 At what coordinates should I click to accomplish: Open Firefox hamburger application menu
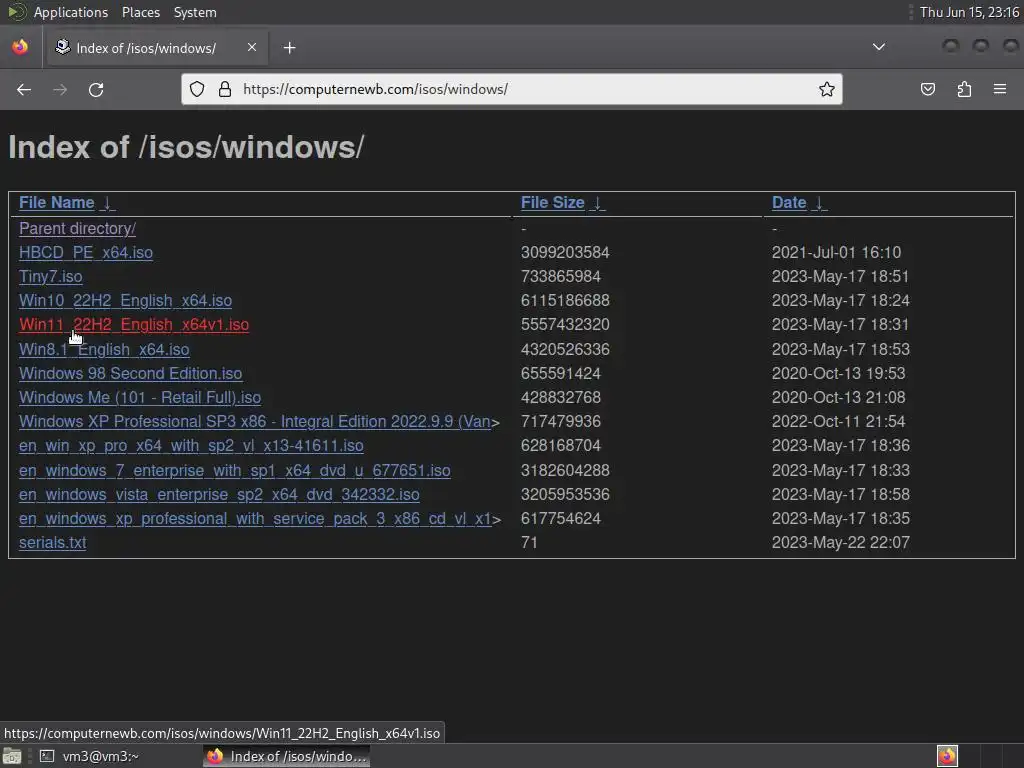(x=1000, y=89)
